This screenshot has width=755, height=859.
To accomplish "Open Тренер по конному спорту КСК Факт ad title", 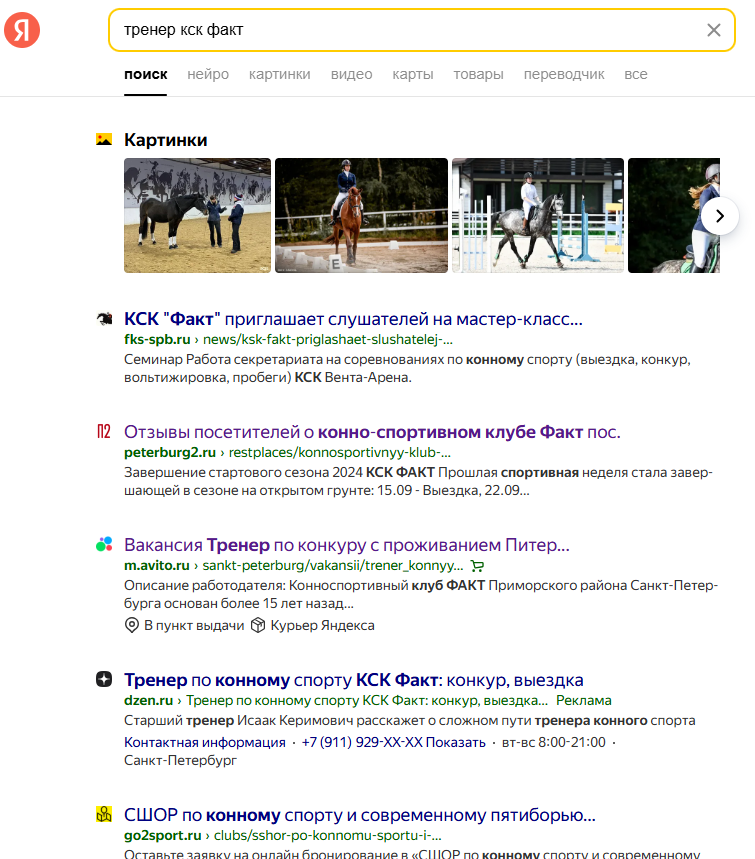I will [353, 679].
